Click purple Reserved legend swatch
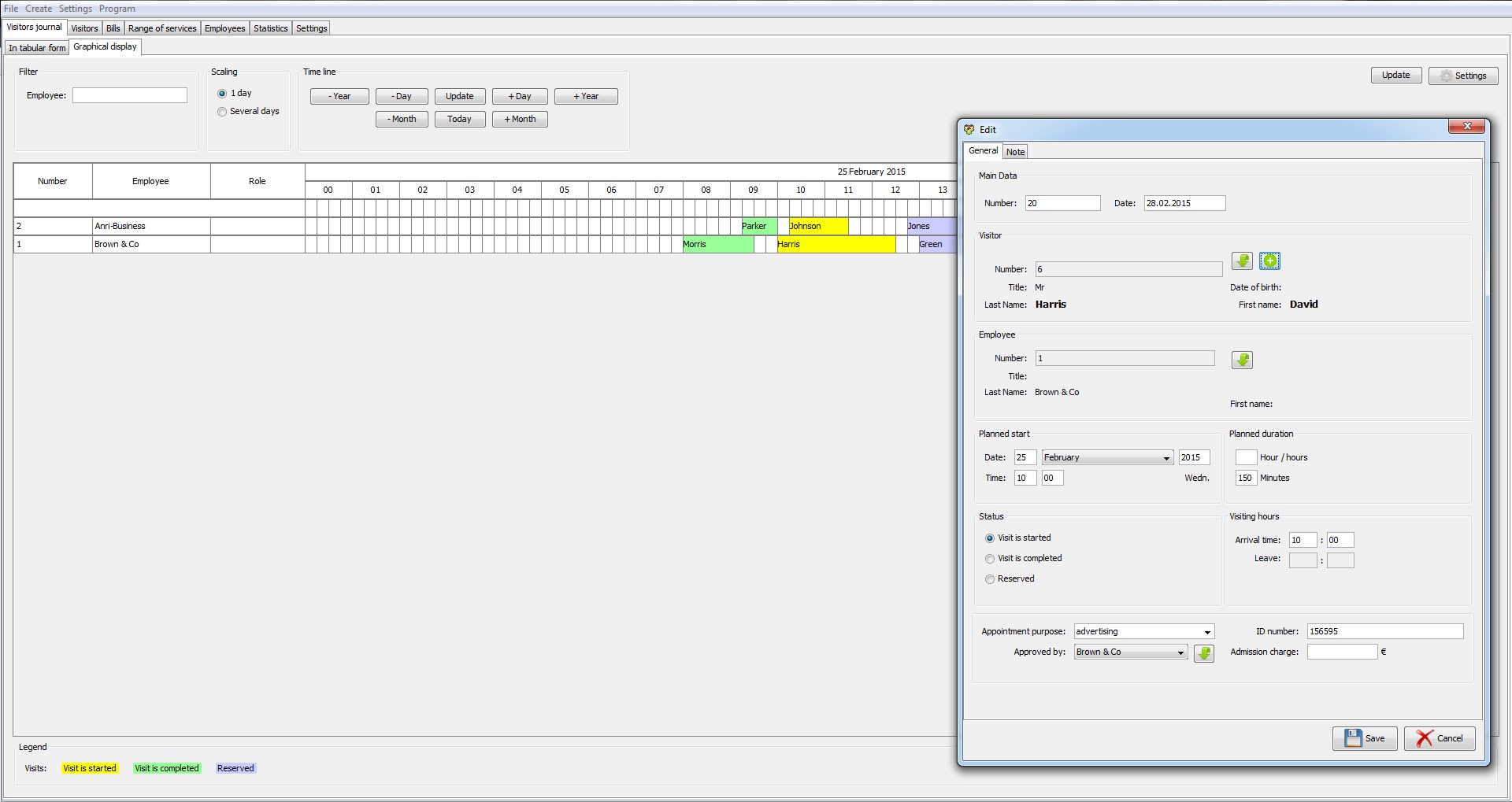 tap(235, 768)
